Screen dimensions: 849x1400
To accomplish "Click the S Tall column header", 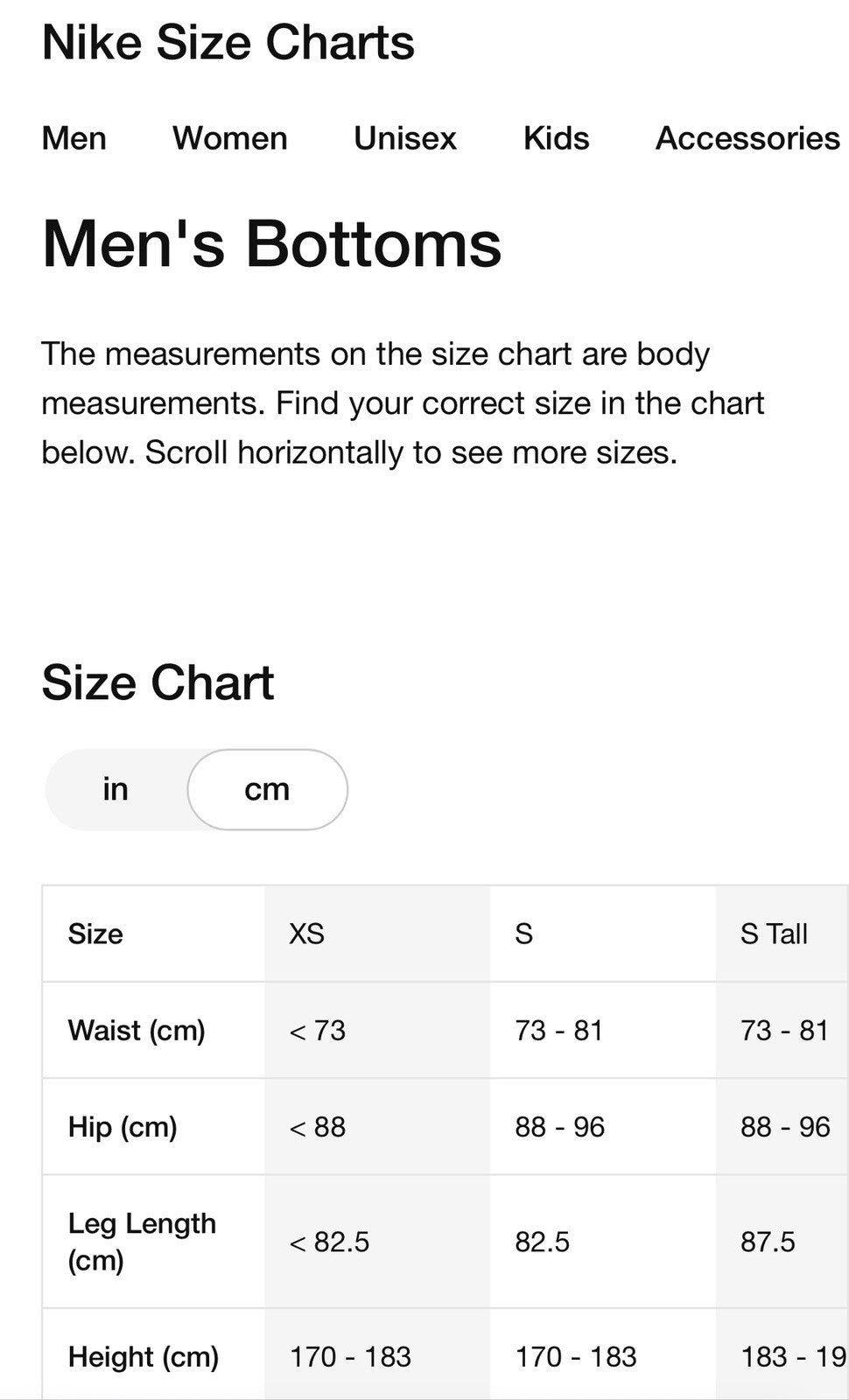I will [x=774, y=934].
